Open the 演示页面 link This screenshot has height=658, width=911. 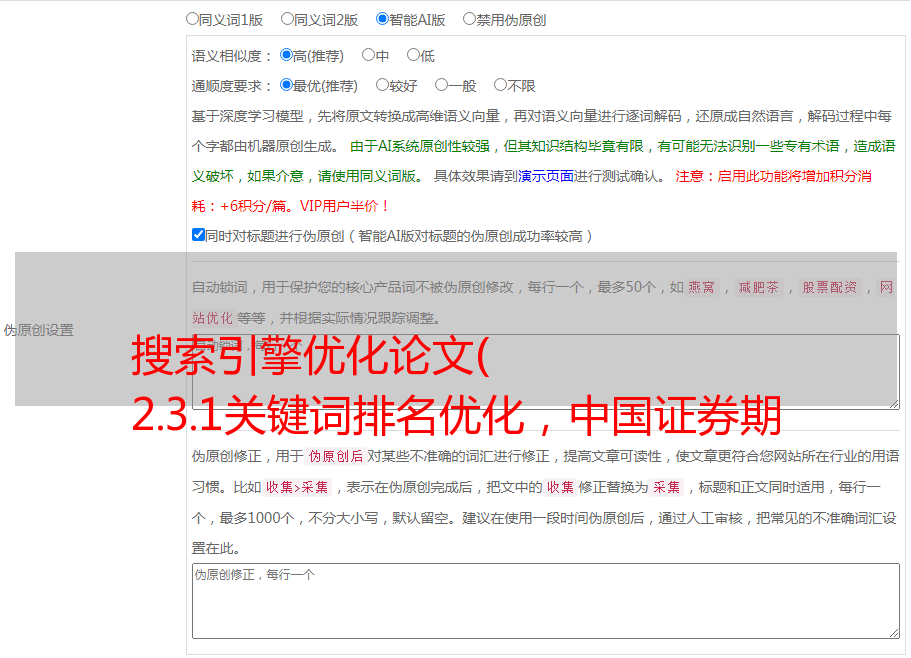pyautogui.click(x=546, y=176)
